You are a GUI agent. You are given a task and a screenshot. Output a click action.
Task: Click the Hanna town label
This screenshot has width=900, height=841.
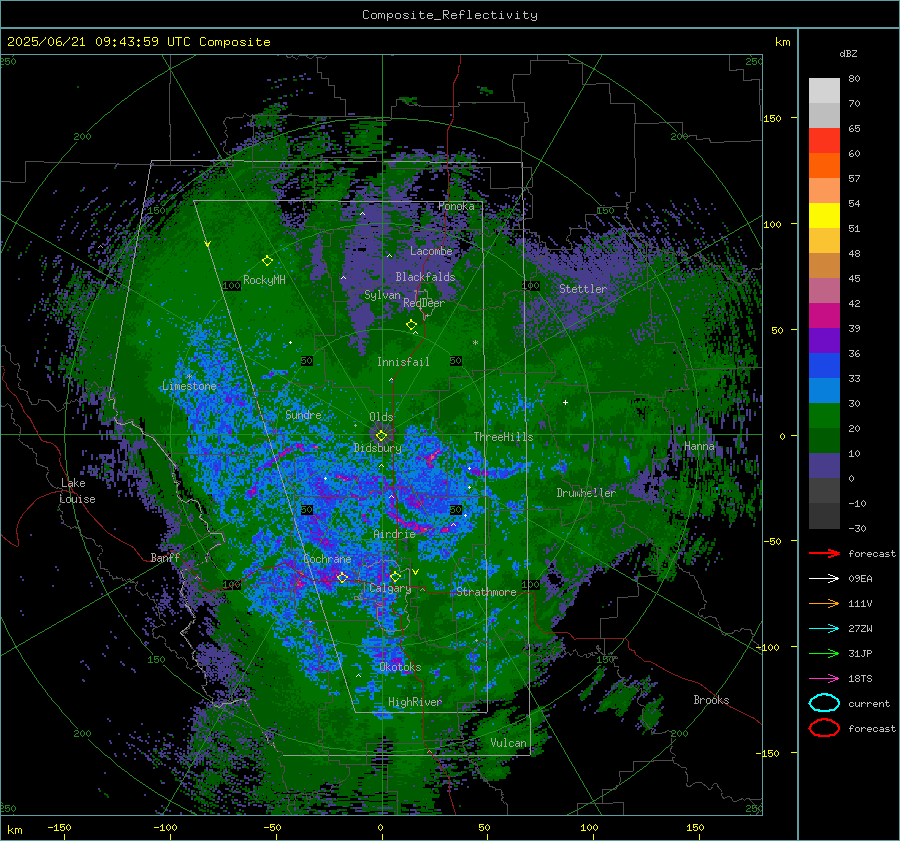[699, 446]
